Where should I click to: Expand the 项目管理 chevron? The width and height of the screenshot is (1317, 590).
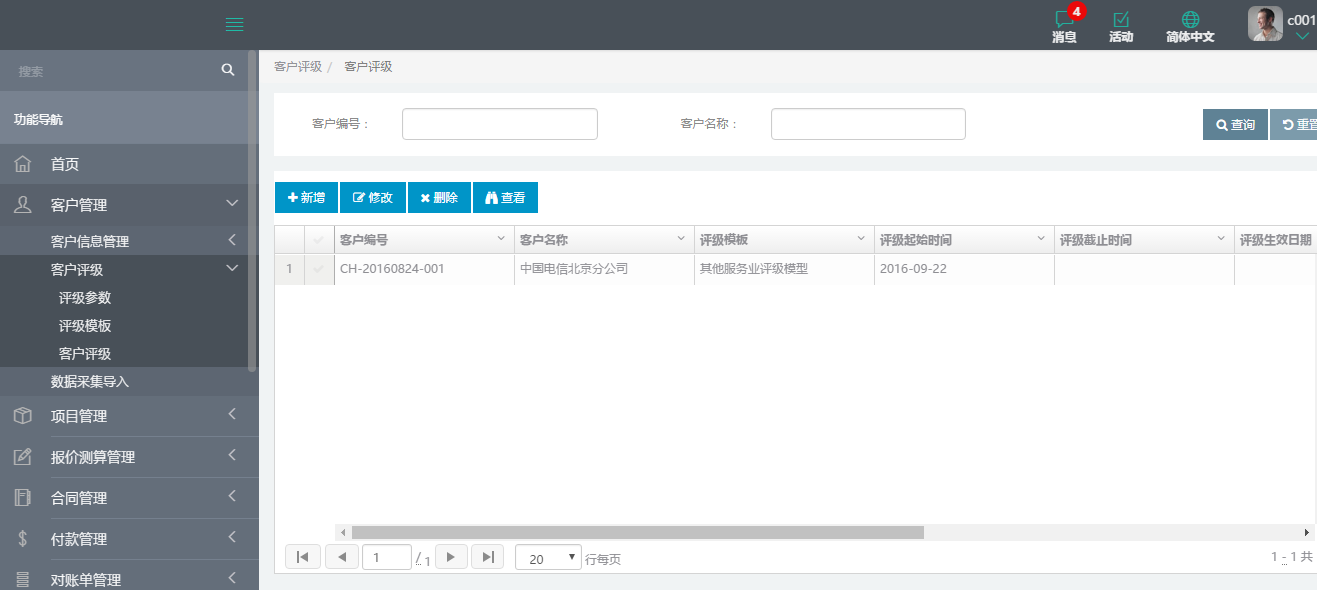pyautogui.click(x=232, y=414)
